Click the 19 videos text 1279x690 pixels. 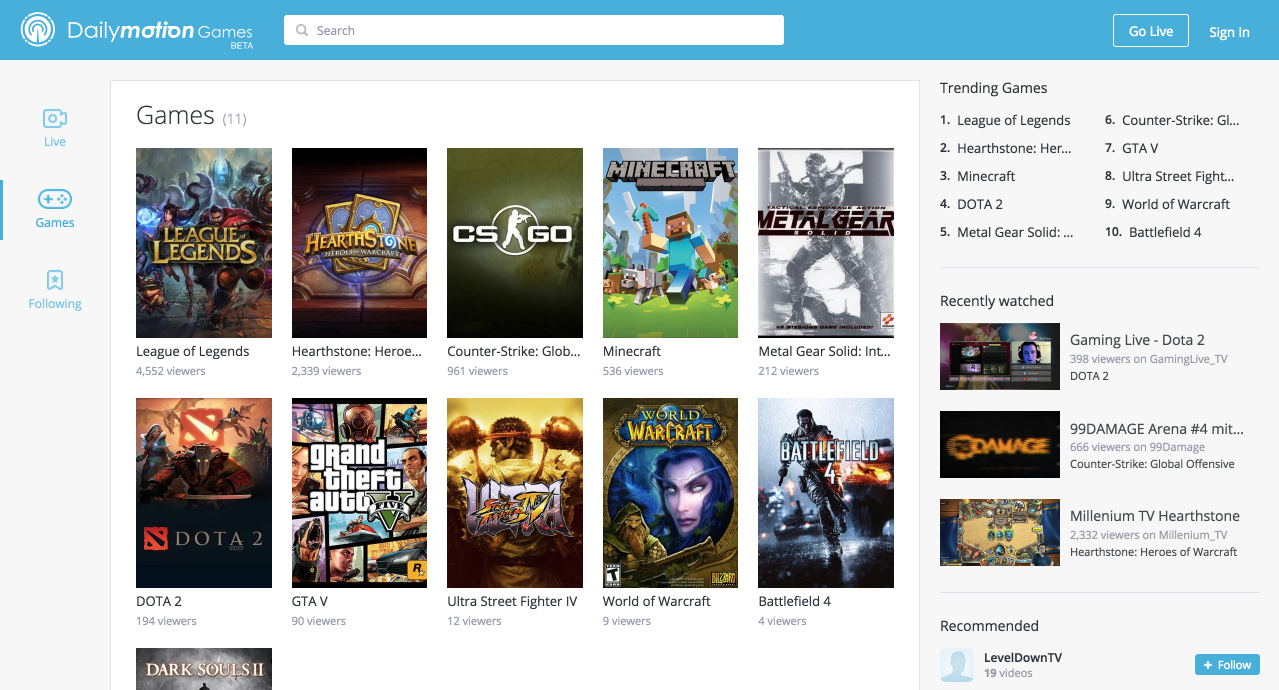[x=1008, y=673]
